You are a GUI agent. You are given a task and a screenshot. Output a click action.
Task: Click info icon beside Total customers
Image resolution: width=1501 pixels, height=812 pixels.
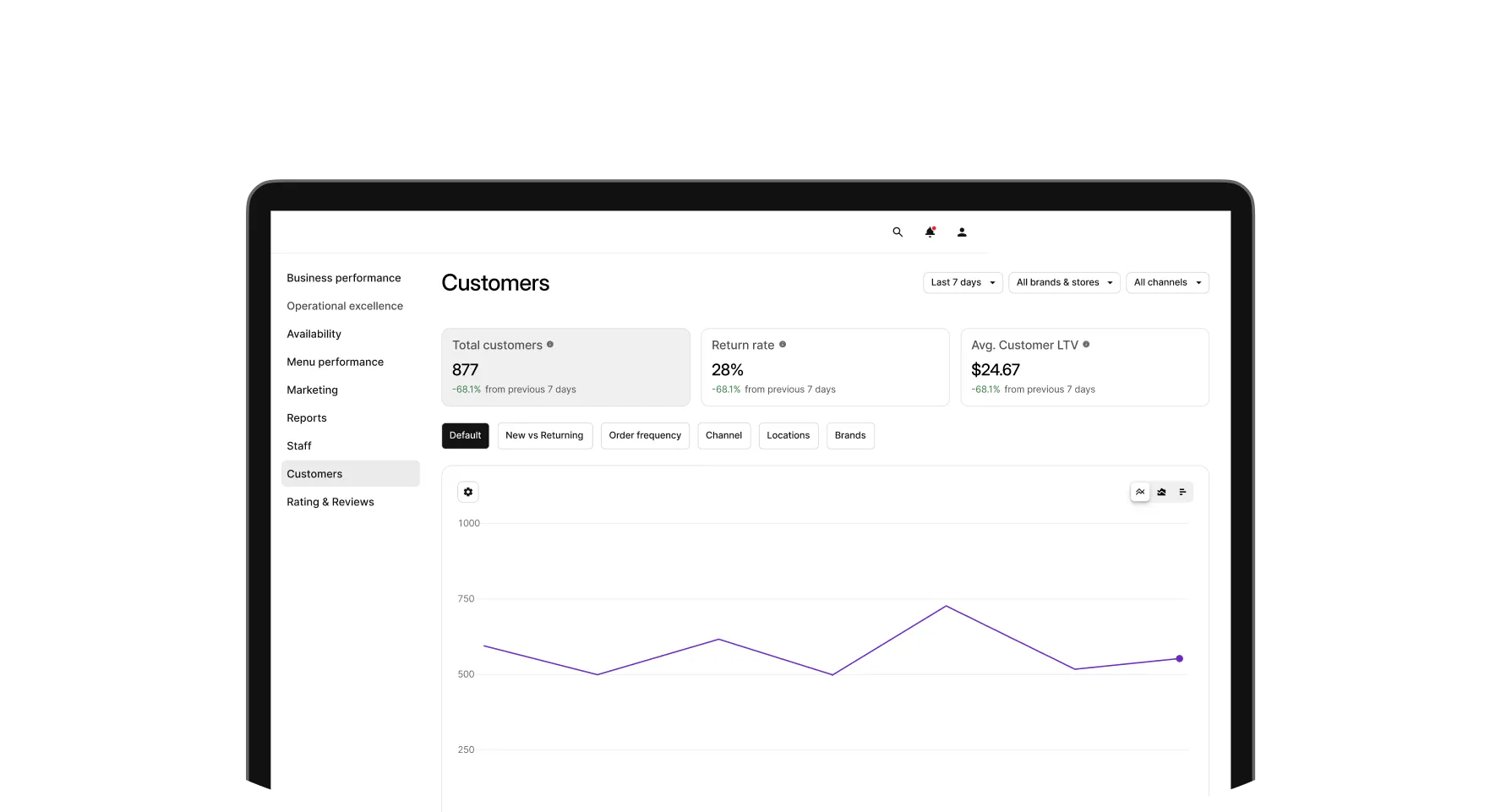click(550, 345)
